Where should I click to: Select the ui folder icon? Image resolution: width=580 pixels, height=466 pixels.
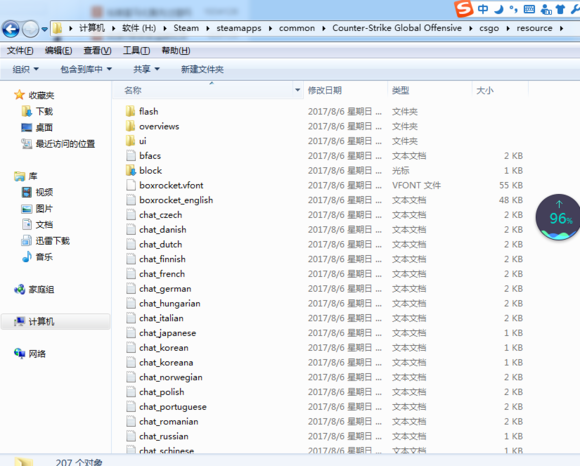131,141
